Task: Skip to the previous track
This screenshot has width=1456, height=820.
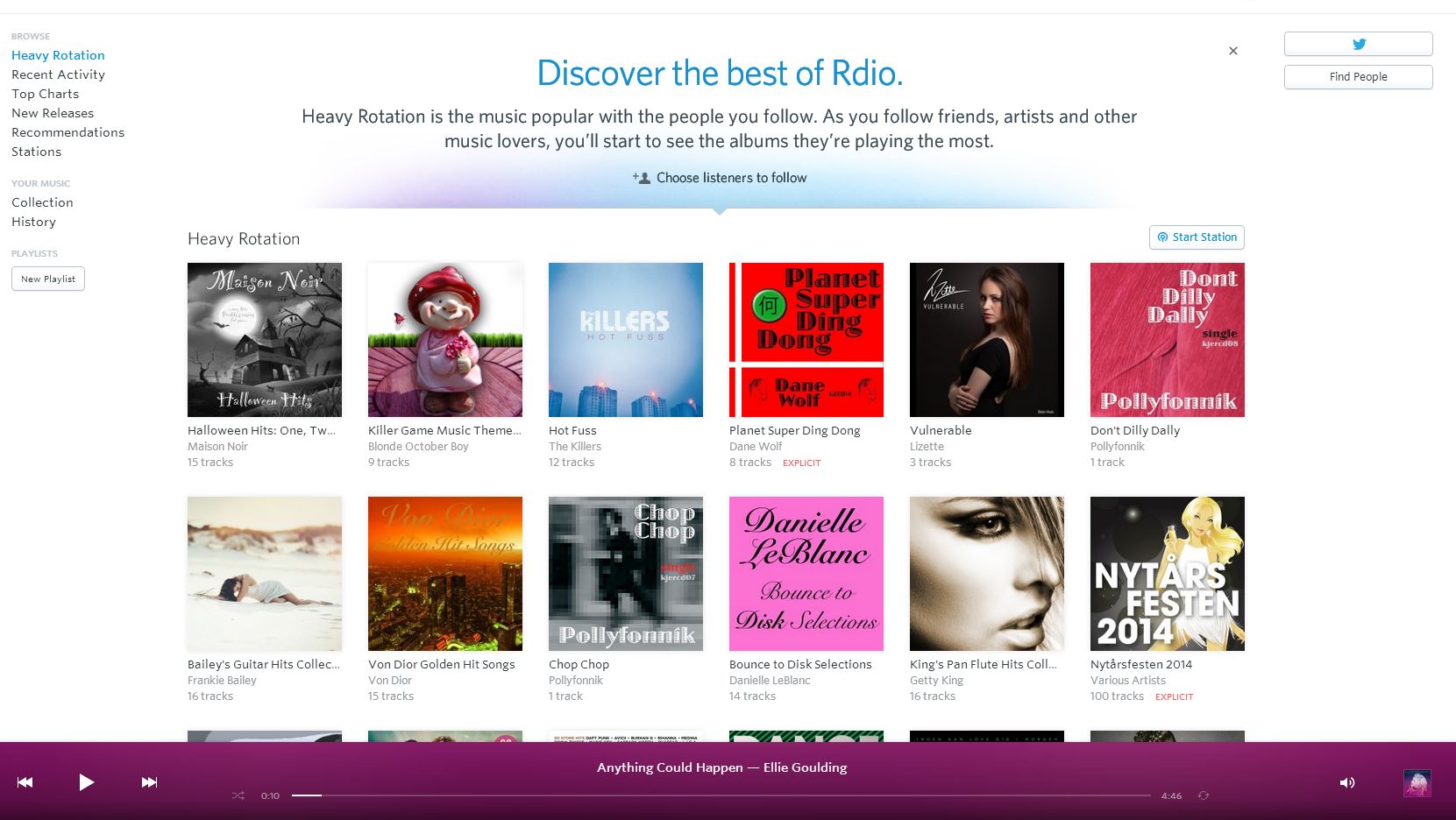Action: pyautogui.click(x=25, y=782)
